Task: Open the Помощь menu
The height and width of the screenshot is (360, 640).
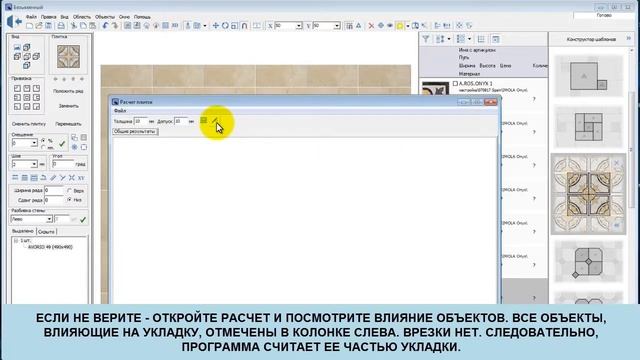Action: 142,17
